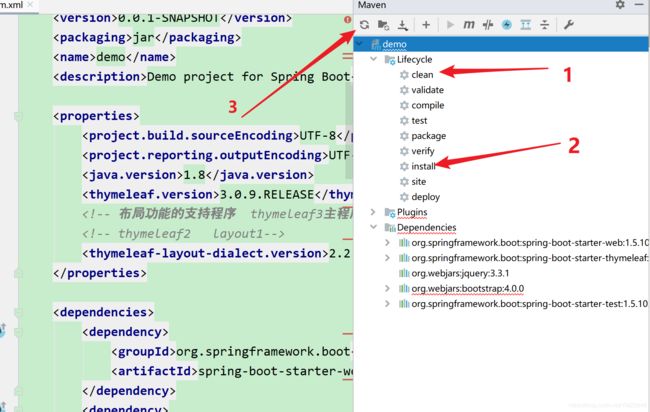Click the thymeleaf.version property line
The height and width of the screenshot is (412, 650).
click(x=217, y=194)
